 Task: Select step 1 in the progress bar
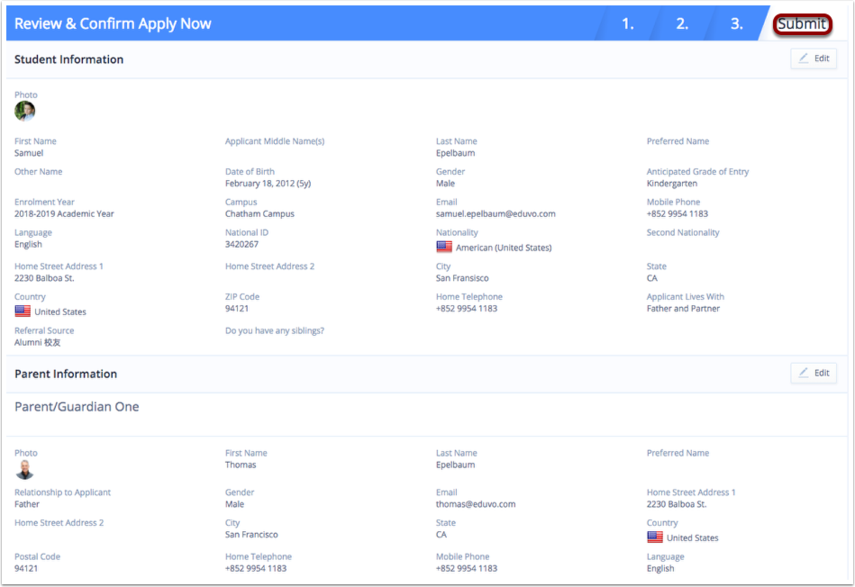628,24
